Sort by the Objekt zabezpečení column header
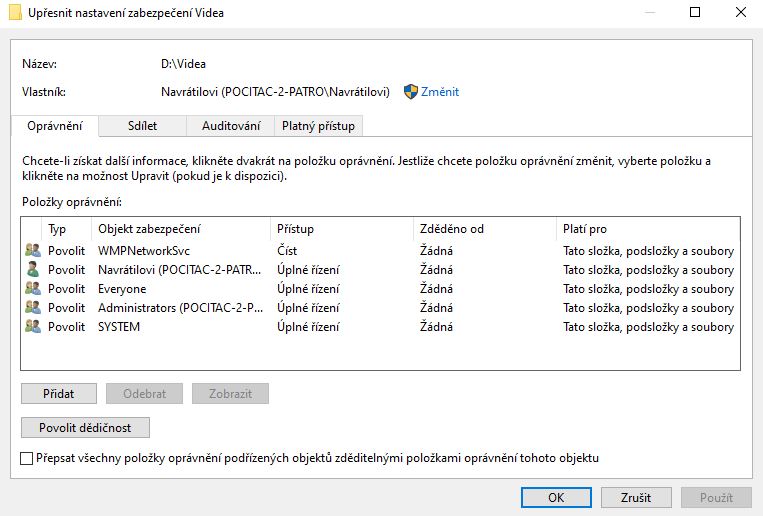The height and width of the screenshot is (516, 763). pyautogui.click(x=180, y=229)
